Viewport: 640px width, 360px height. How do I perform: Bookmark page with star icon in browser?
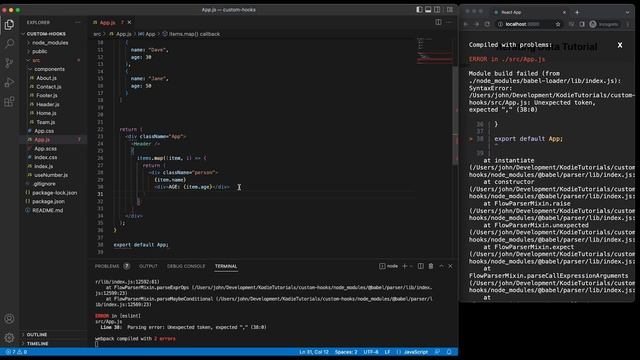point(558,24)
